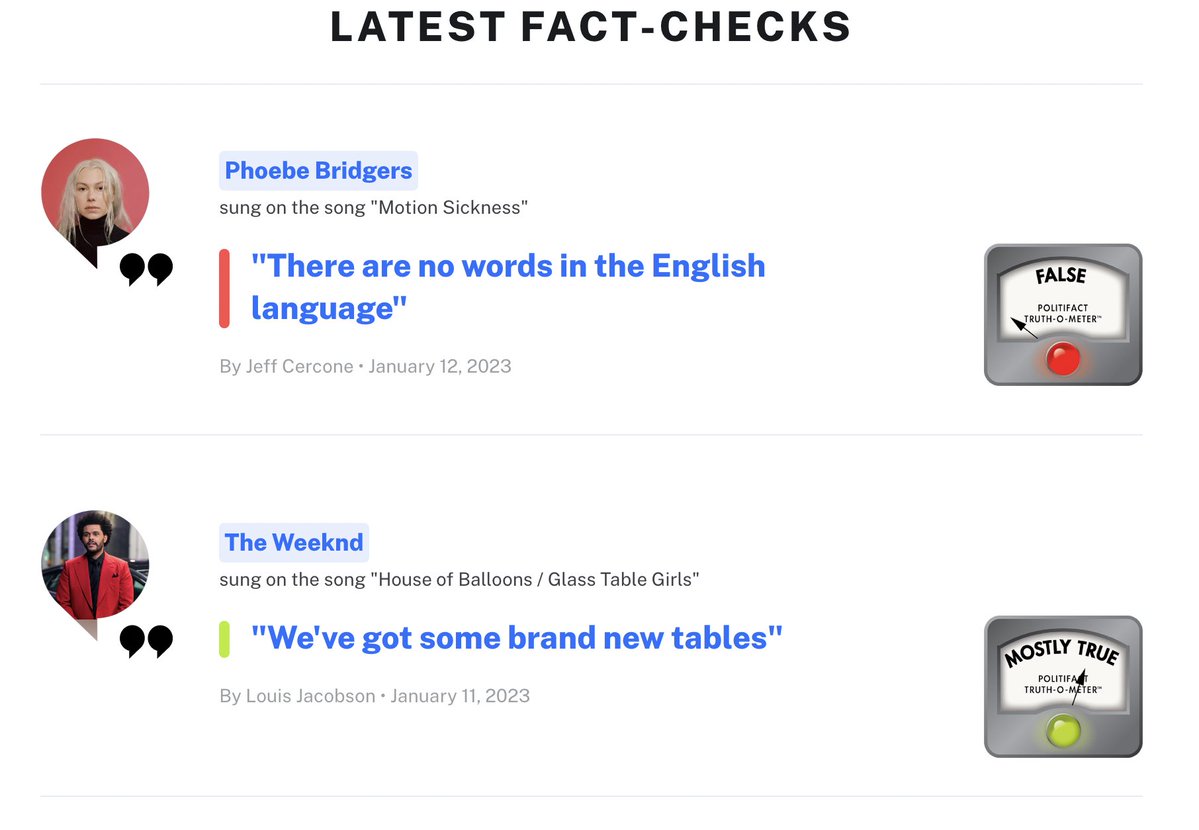The image size is (1199, 830).
Task: Click the quote marks beside The Weeknd's photo
Action: point(146,641)
